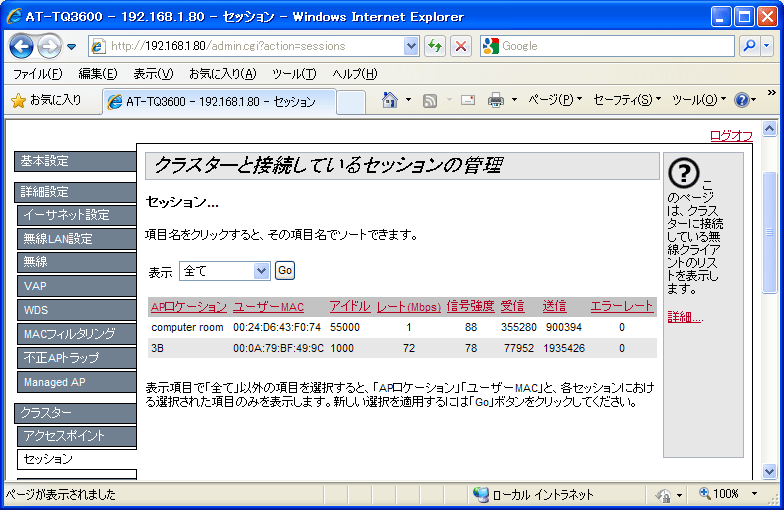Open the お気に入り(A) menu
The image size is (784, 510).
[x=222, y=74]
